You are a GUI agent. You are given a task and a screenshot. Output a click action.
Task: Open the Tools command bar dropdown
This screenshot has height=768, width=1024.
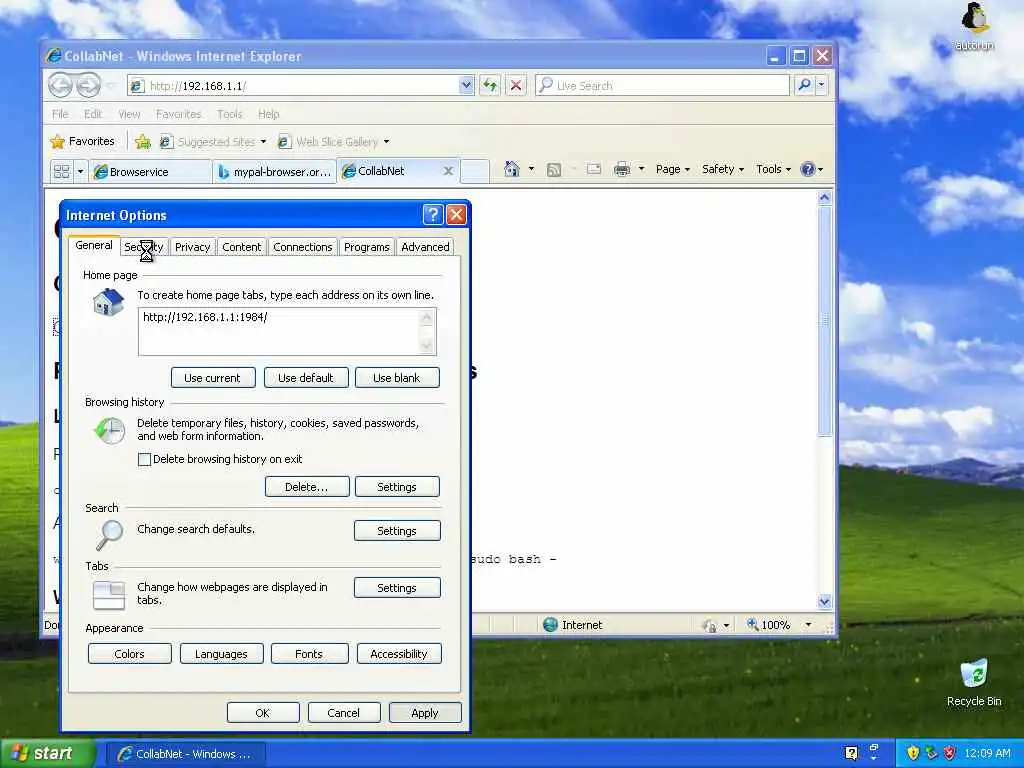(x=773, y=169)
